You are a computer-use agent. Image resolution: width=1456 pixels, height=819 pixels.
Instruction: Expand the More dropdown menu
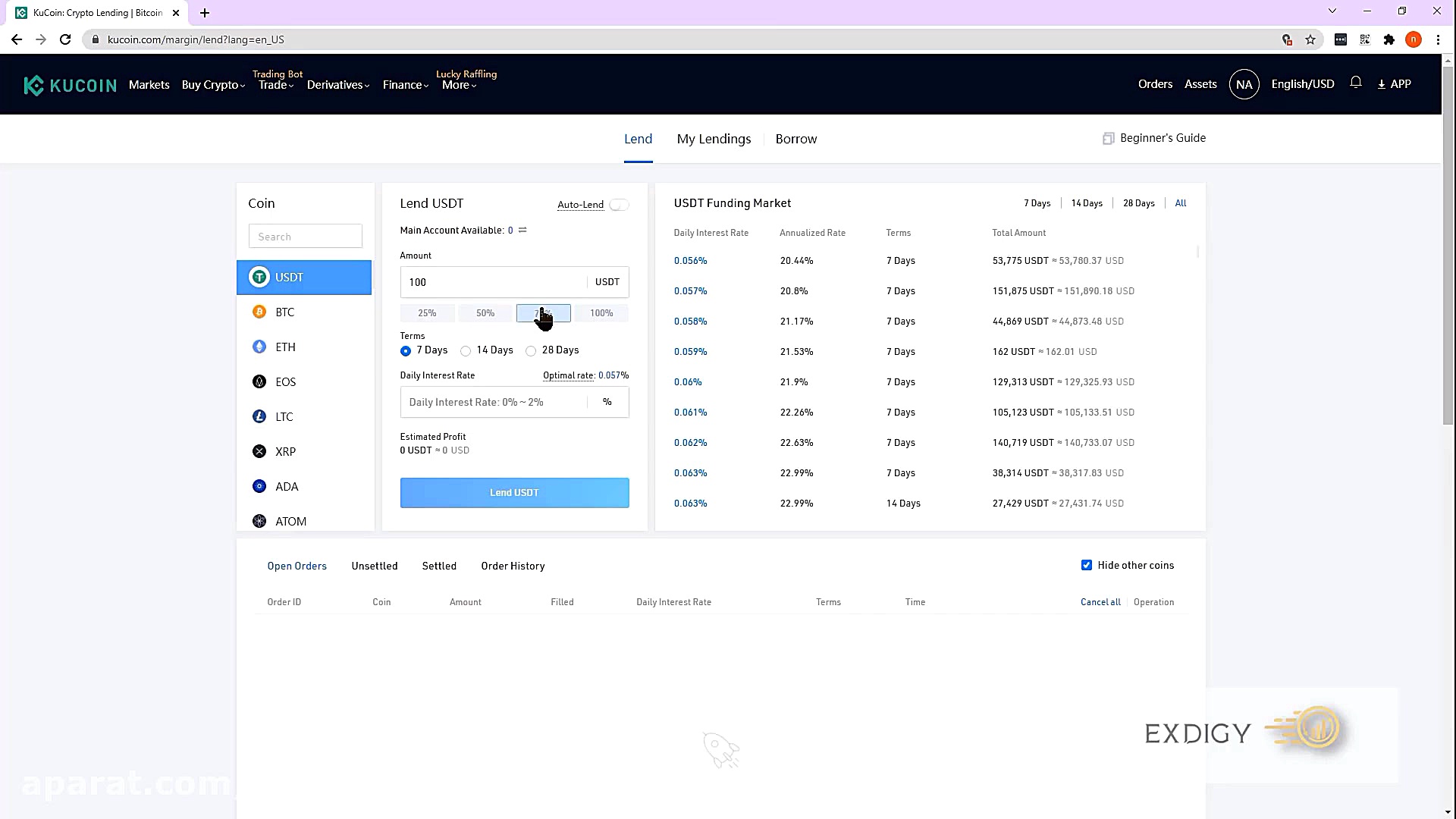[x=459, y=85]
